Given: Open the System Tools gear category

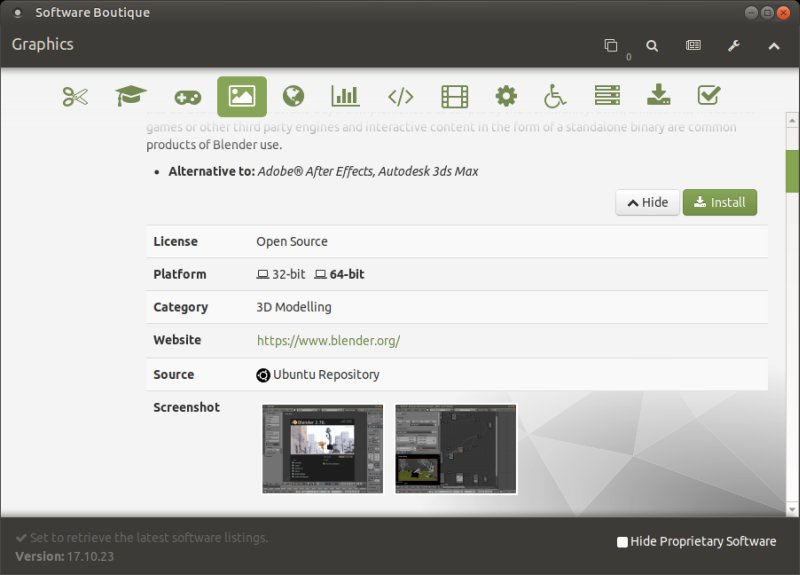Looking at the screenshot, I should pos(506,96).
